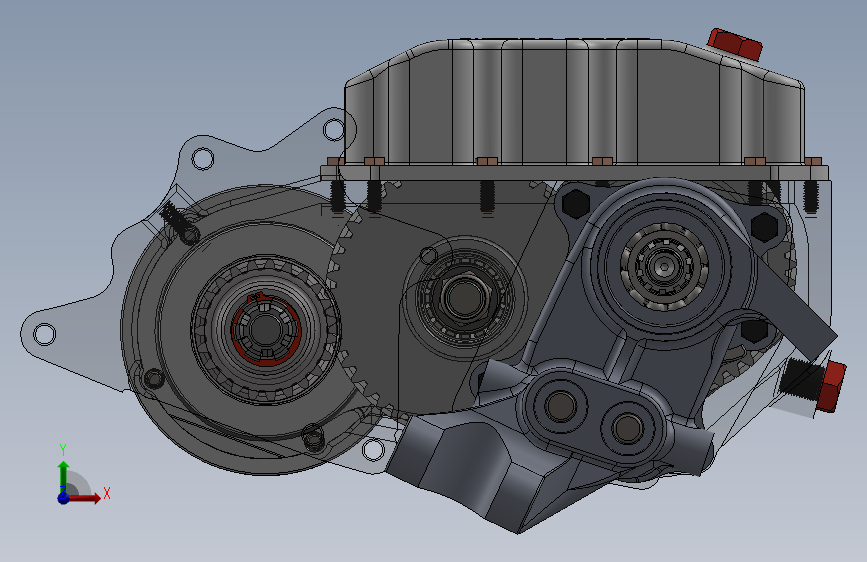The image size is (867, 562).
Task: Pick the mounting hole in the far-left housing ear
Action: point(44,335)
